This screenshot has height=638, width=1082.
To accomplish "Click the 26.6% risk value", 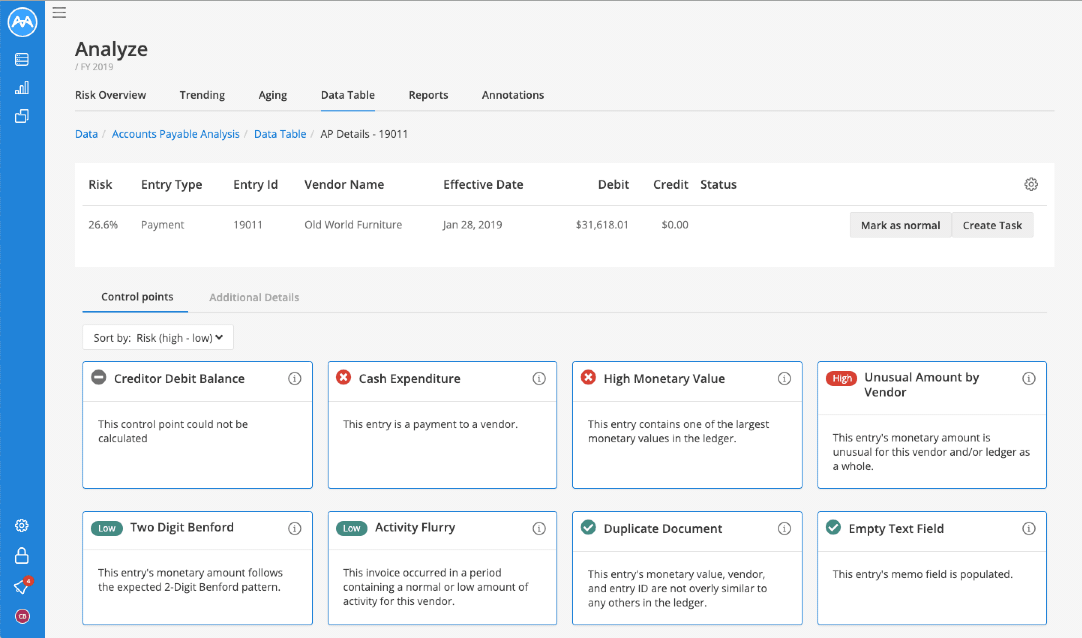I will [x=103, y=225].
